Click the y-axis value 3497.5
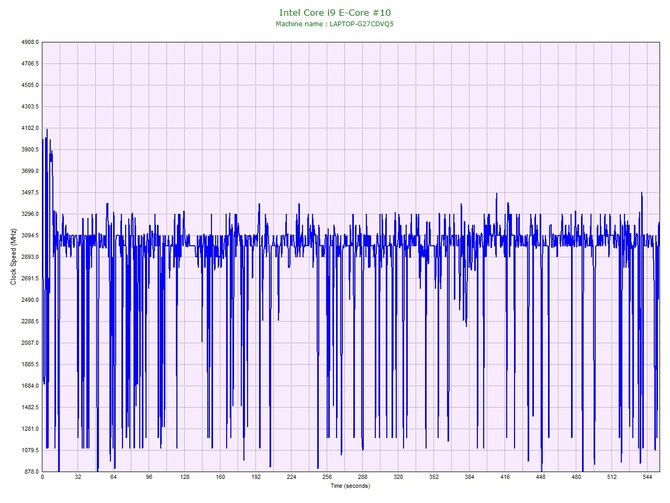The width and height of the screenshot is (670, 503). 30,193
